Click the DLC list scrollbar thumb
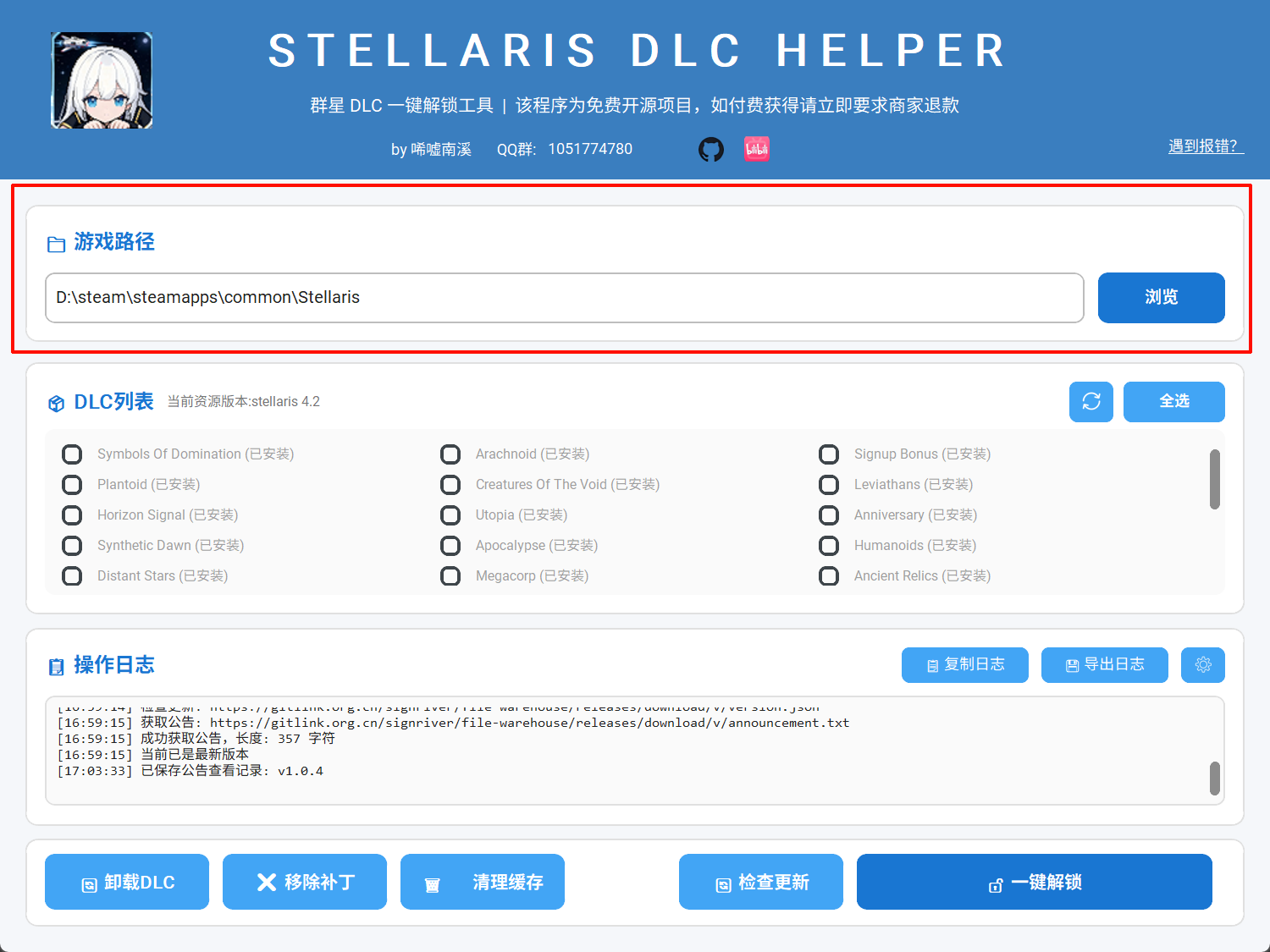 [1215, 479]
